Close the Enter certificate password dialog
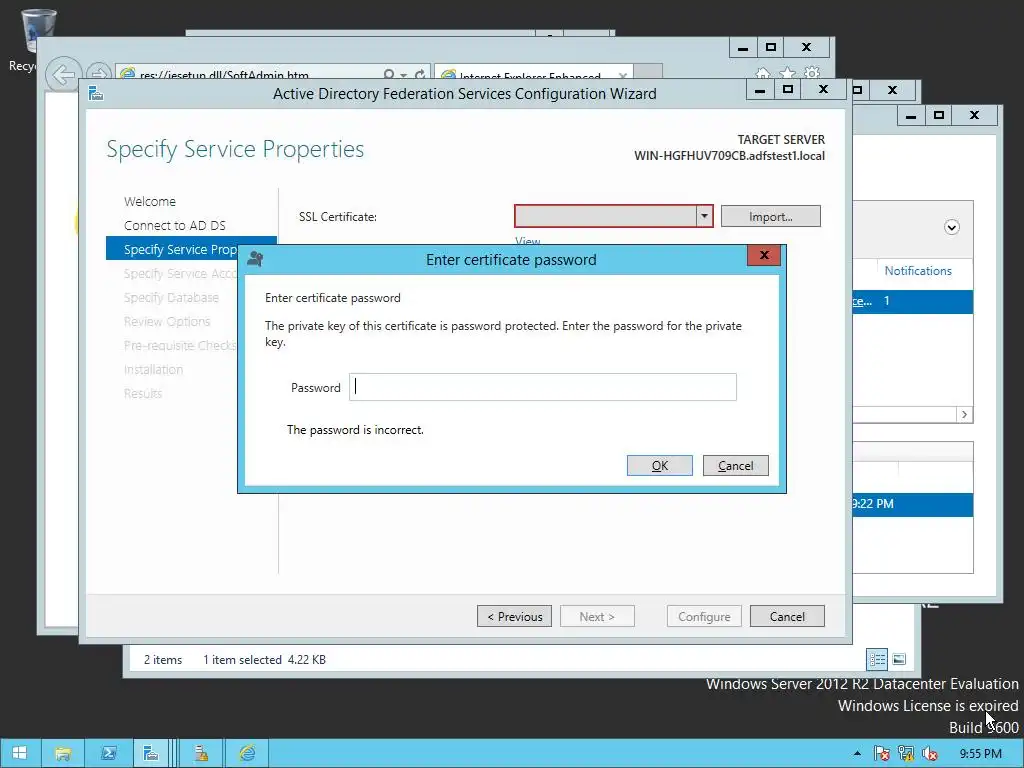 [x=764, y=255]
